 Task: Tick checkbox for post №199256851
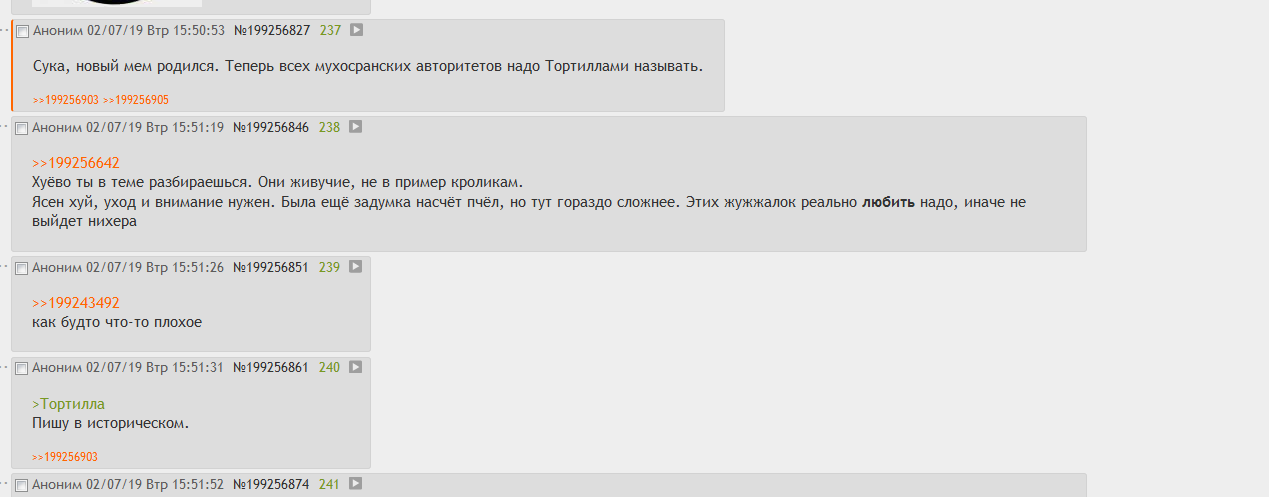coord(22,269)
